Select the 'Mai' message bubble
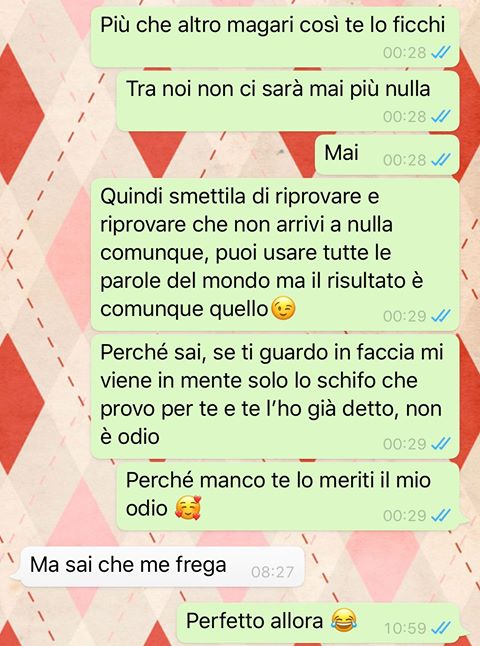480x646 pixels. (387, 155)
